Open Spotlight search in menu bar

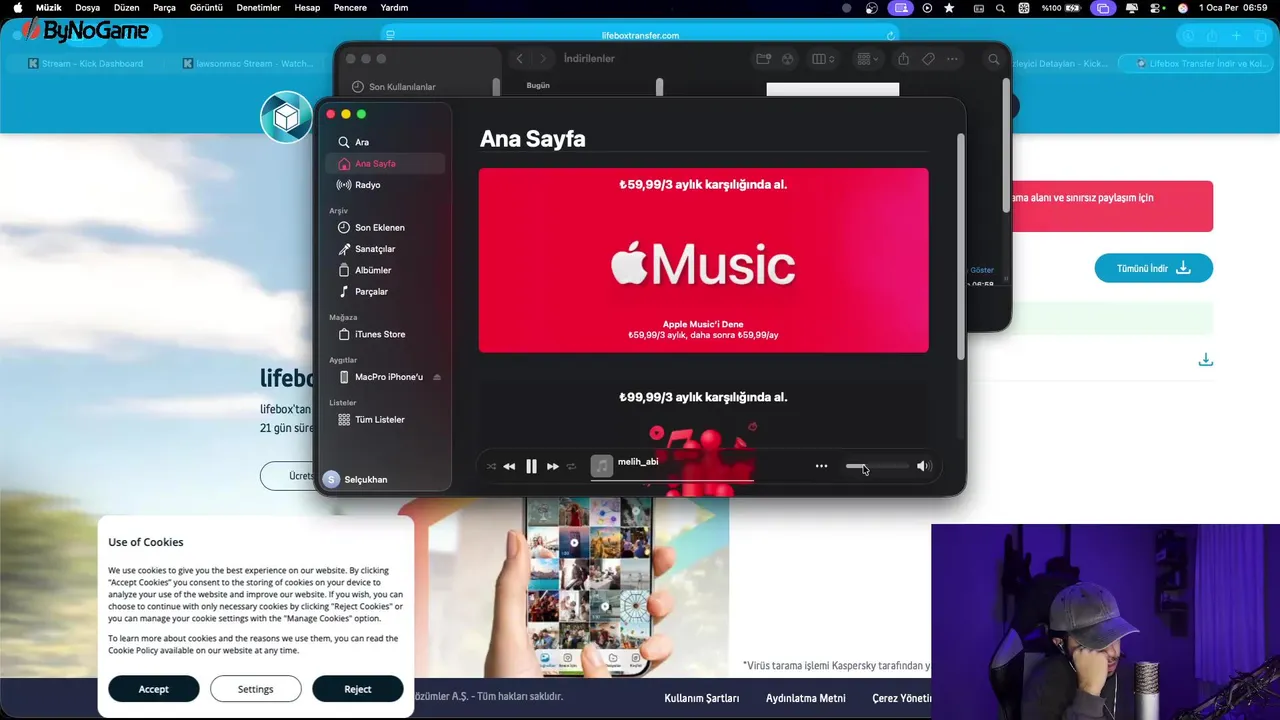point(1000,7)
